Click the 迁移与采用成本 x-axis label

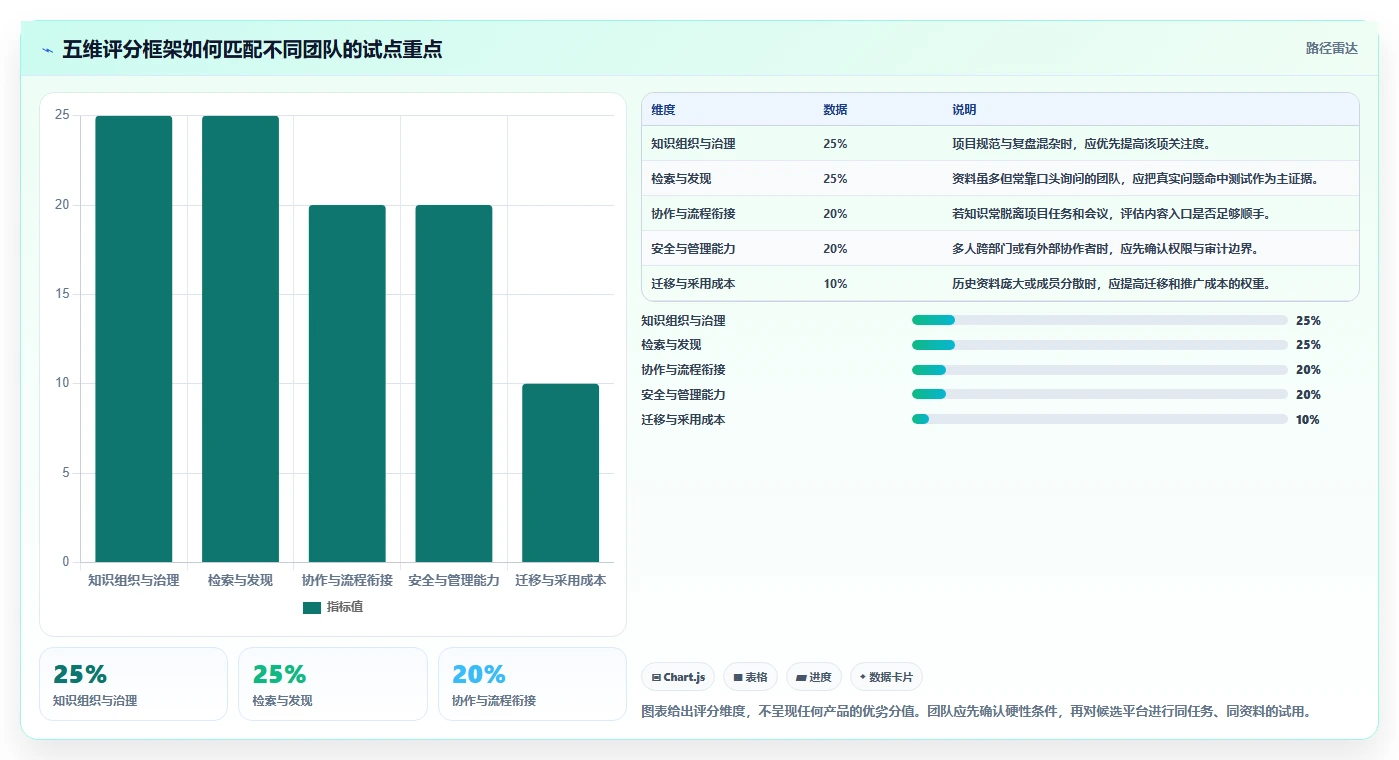pyautogui.click(x=561, y=580)
